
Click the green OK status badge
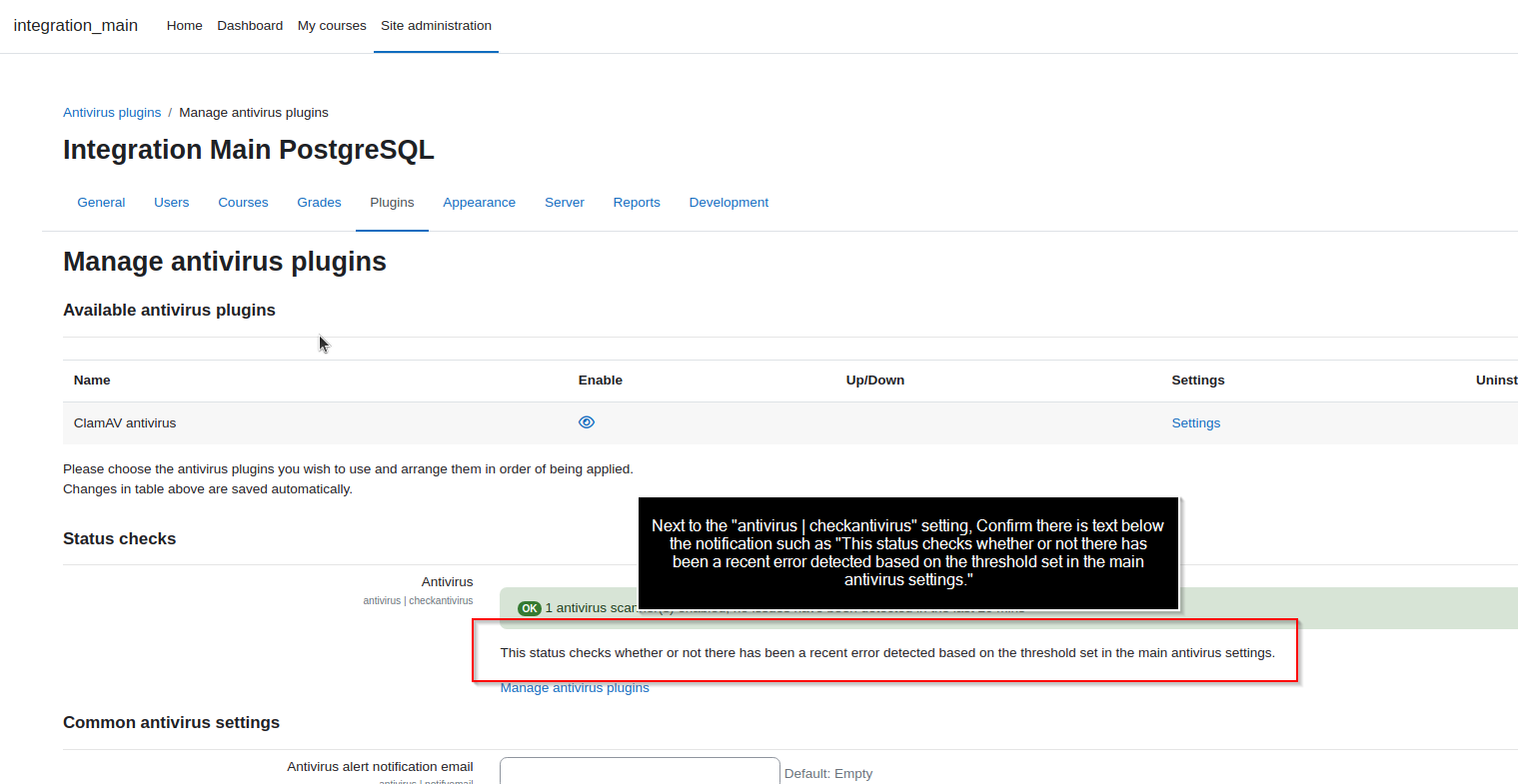pyautogui.click(x=530, y=608)
